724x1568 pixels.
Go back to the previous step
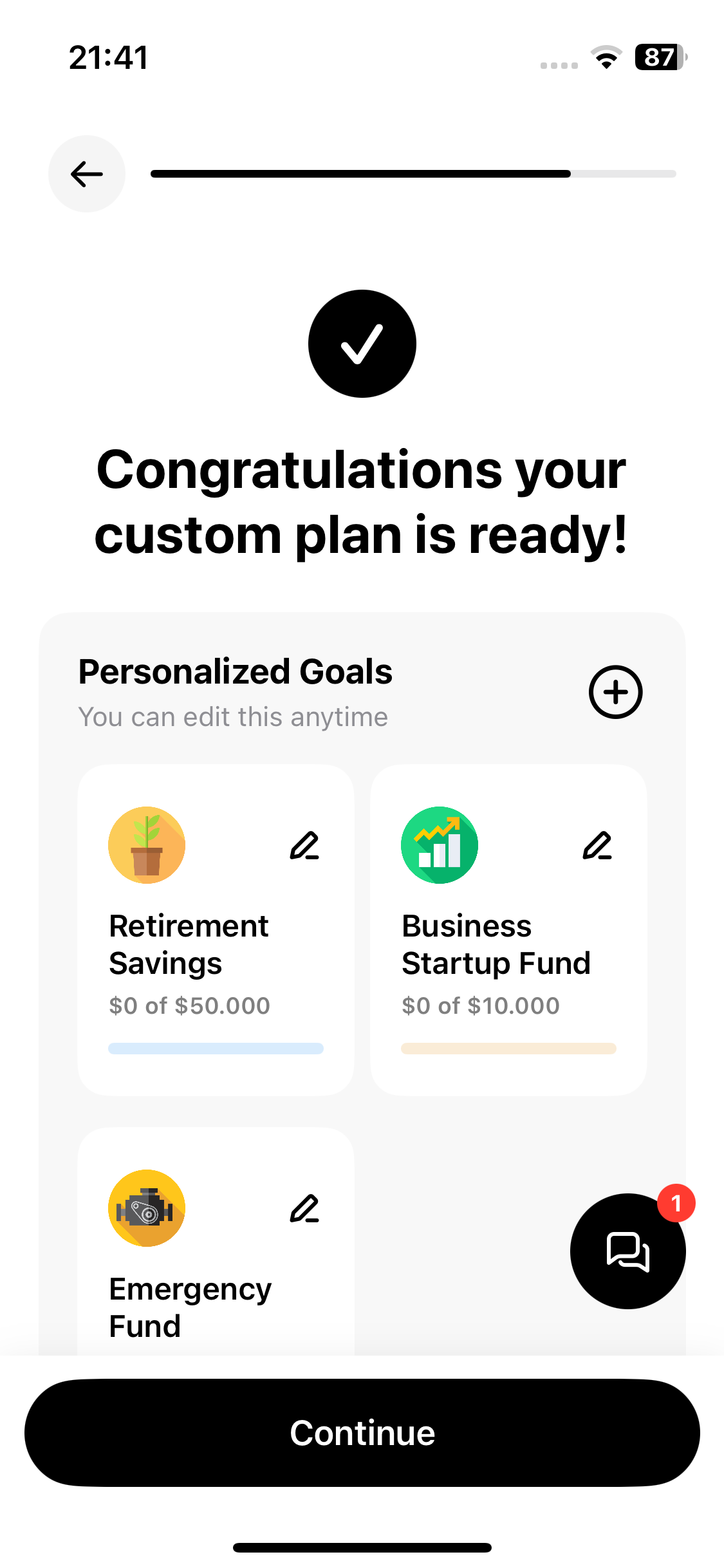click(x=86, y=173)
